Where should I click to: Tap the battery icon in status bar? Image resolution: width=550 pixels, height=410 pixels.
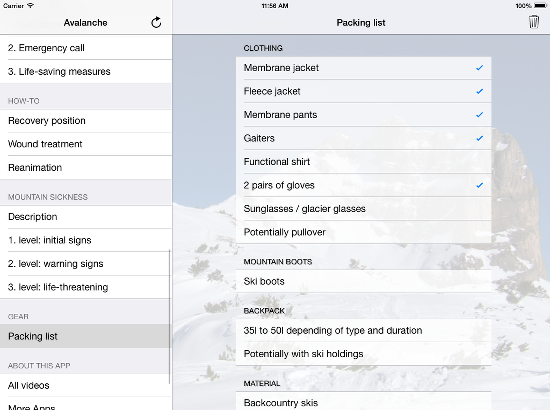click(541, 6)
